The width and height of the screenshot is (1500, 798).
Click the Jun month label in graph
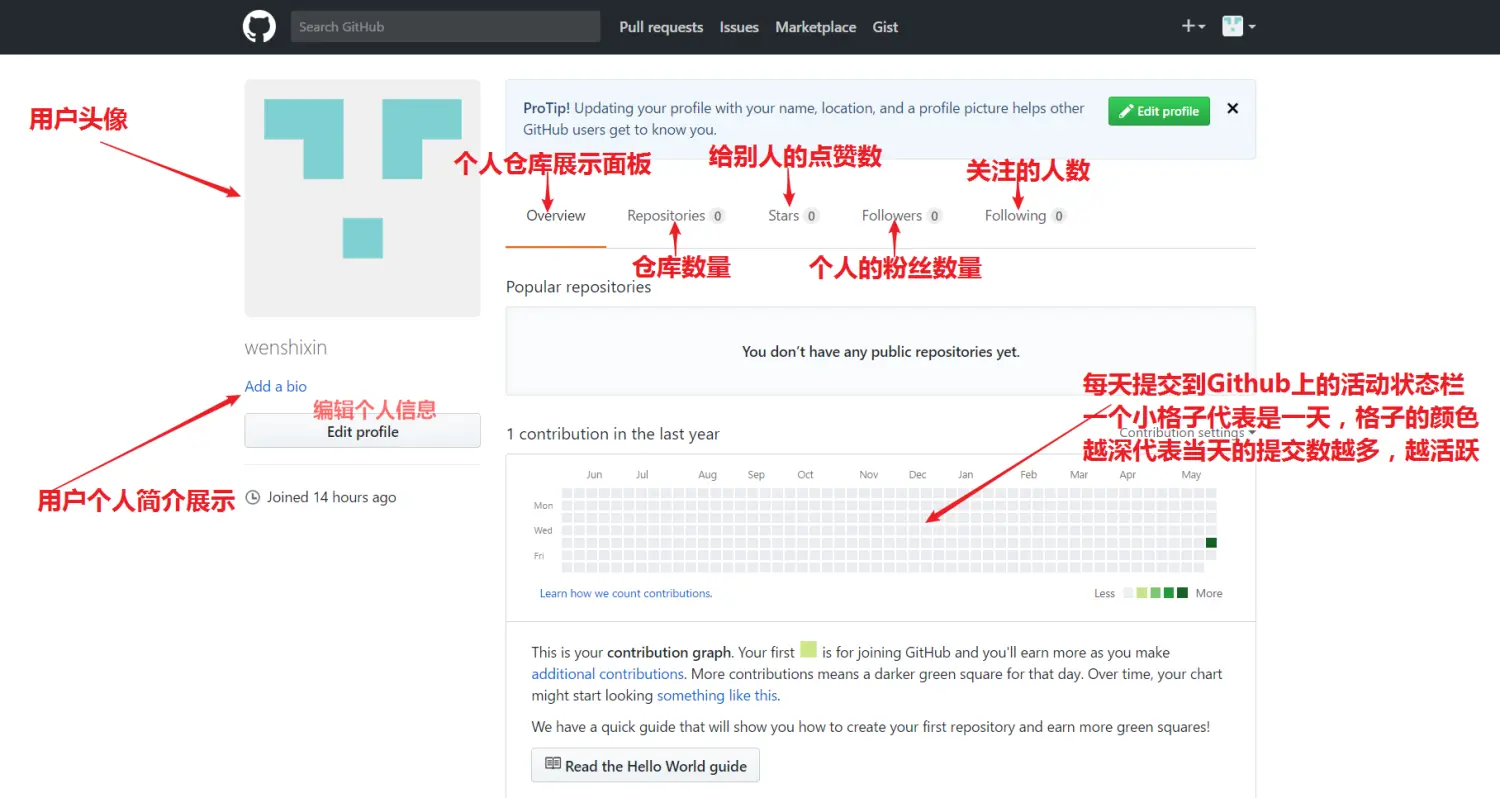pyautogui.click(x=594, y=475)
